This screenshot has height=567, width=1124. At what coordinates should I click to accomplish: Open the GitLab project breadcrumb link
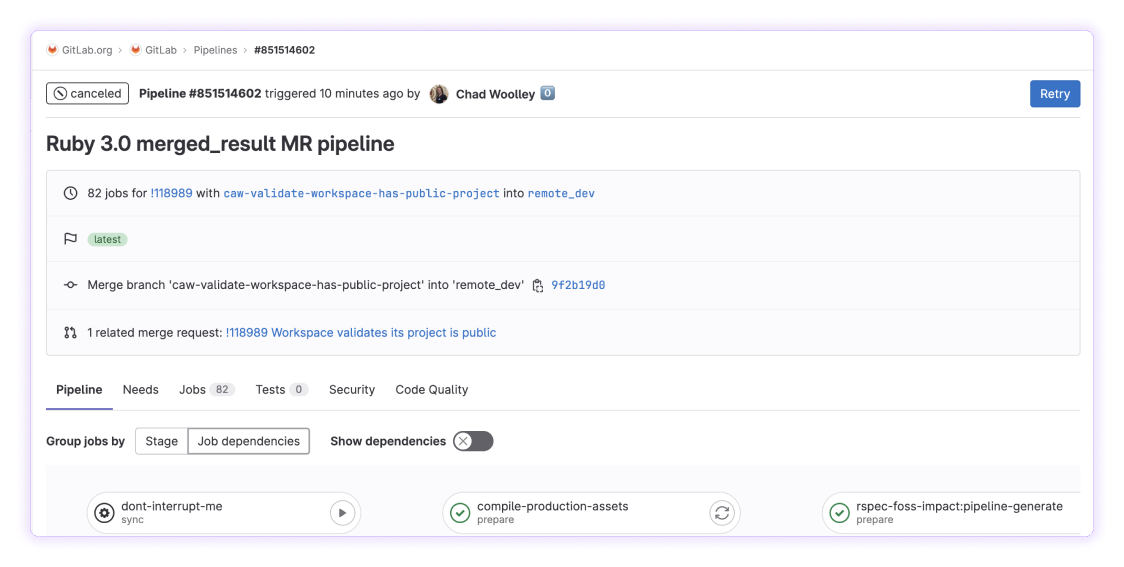tap(161, 50)
